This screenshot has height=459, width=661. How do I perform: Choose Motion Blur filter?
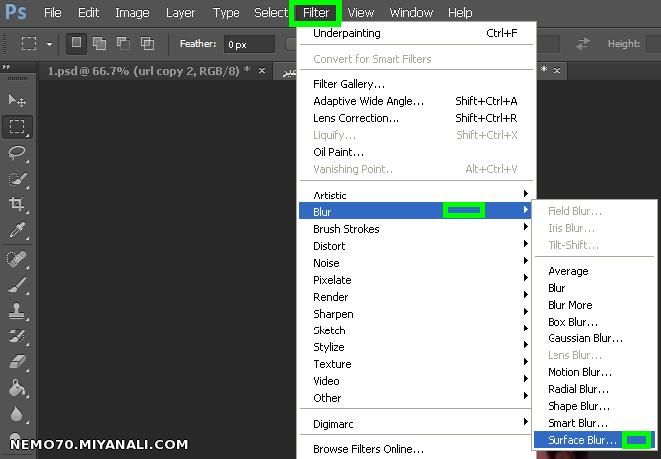[594, 372]
